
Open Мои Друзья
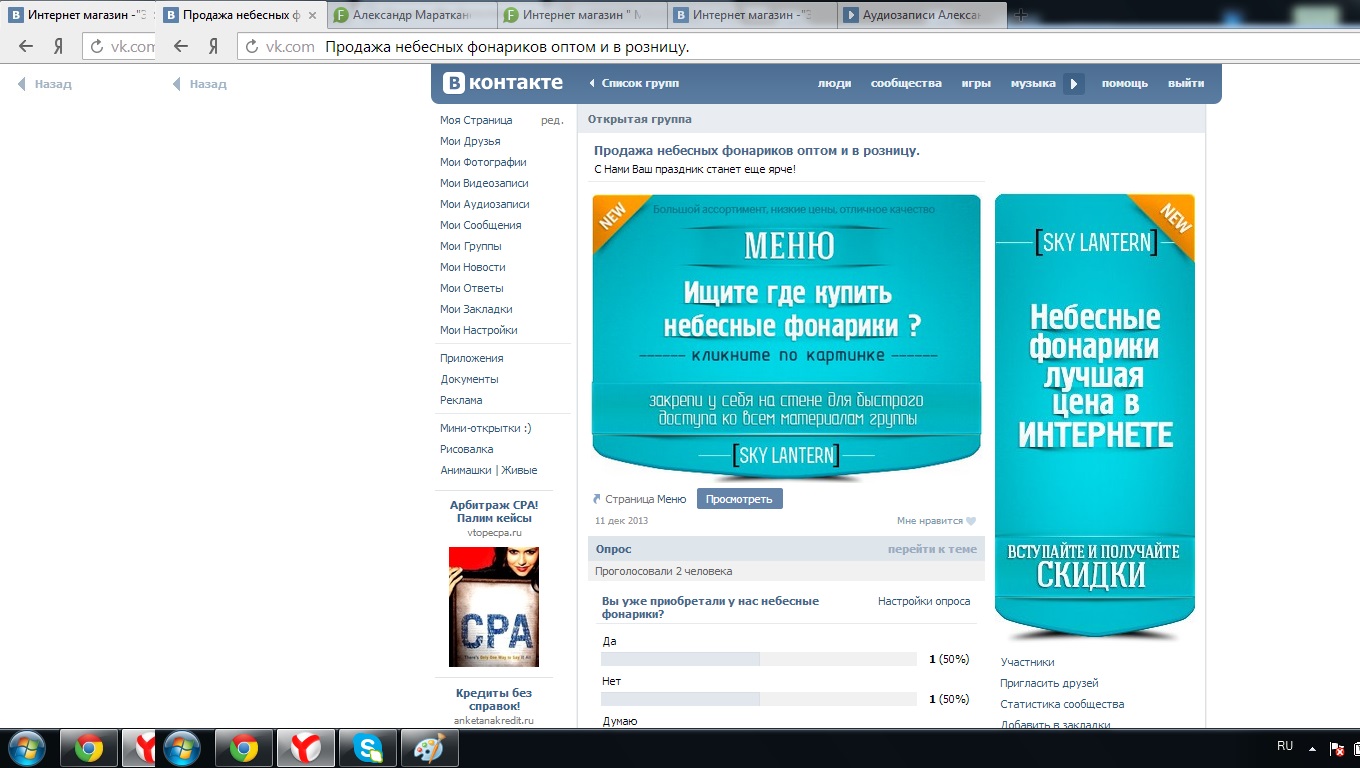click(470, 141)
